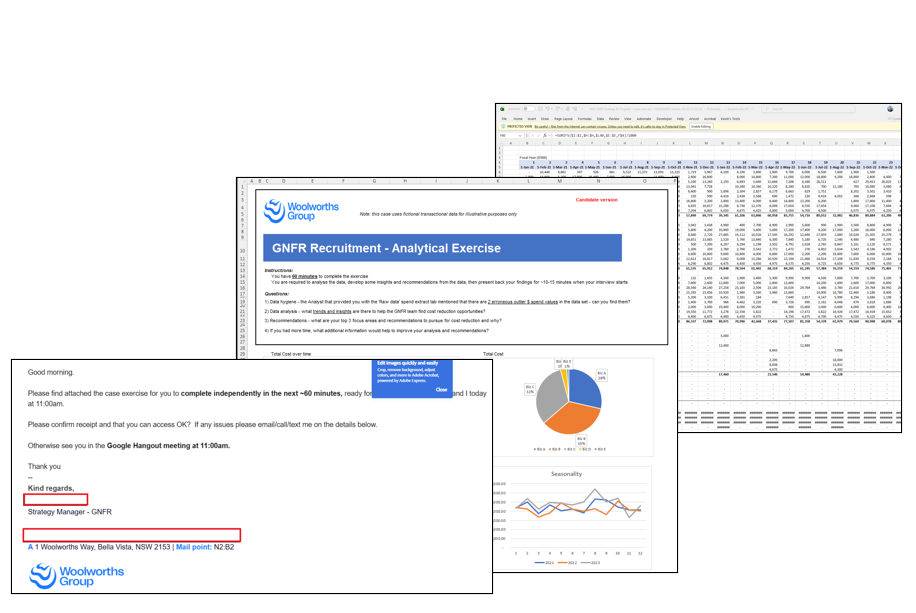Open the Review ribbon tab
The image size is (916, 613).
(614, 119)
